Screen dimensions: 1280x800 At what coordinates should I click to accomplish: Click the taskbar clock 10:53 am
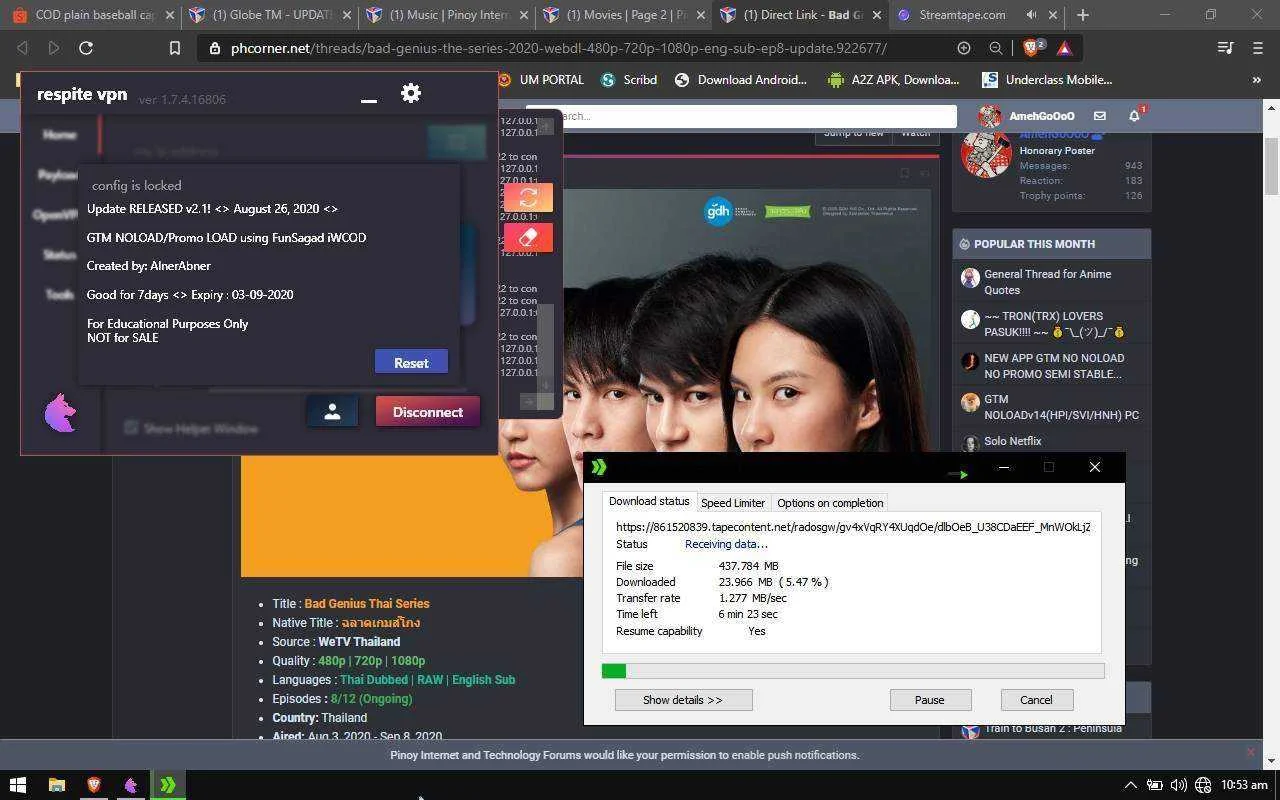point(1244,785)
